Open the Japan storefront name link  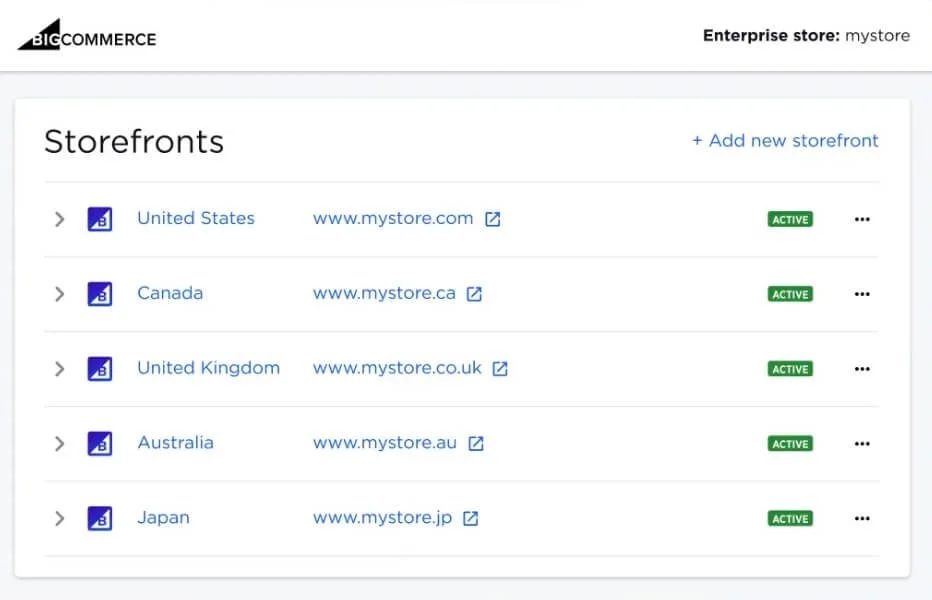tap(163, 519)
